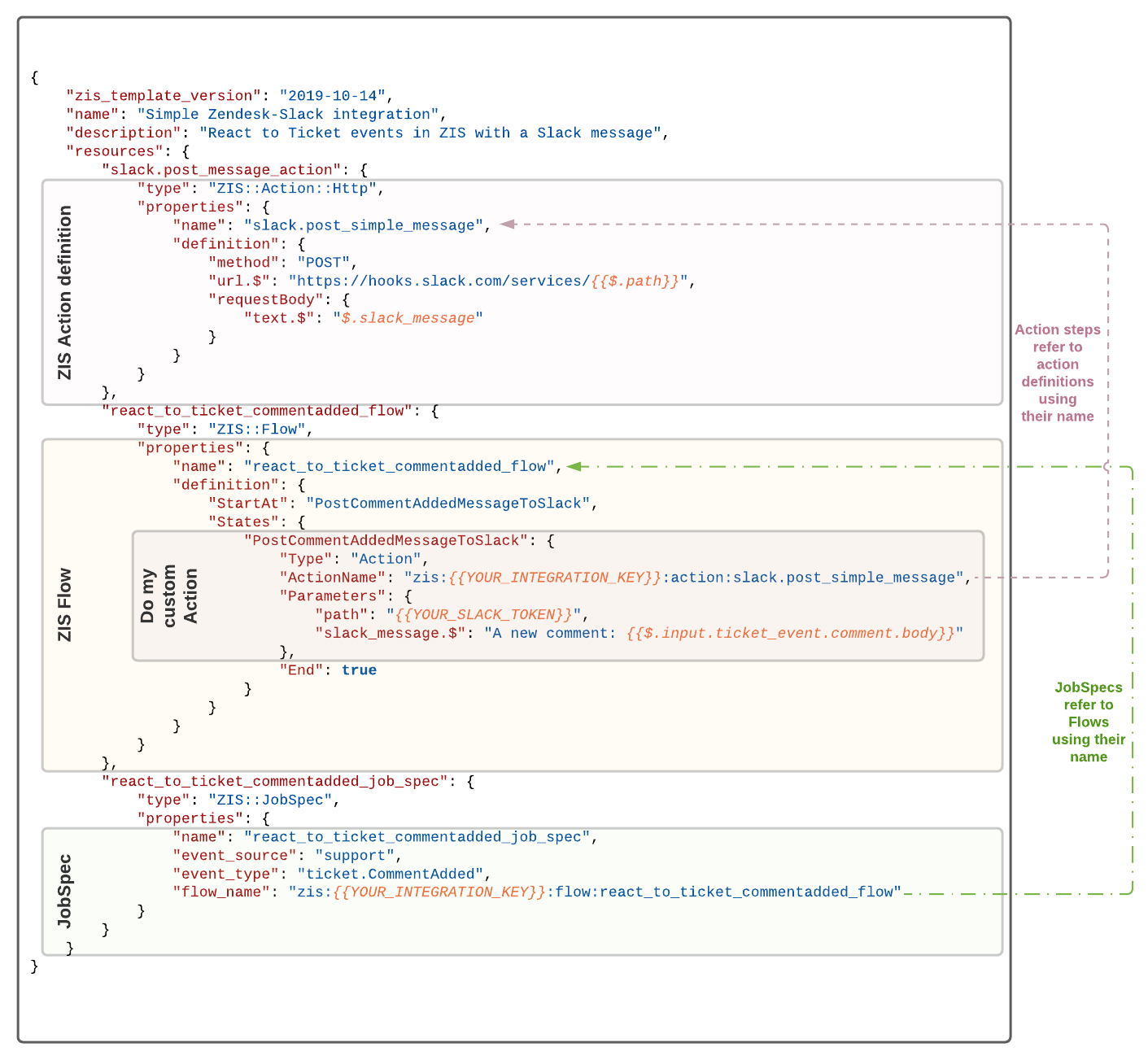Select the "support" value
Viewport: 1148px width, 1060px height.
click(x=355, y=856)
